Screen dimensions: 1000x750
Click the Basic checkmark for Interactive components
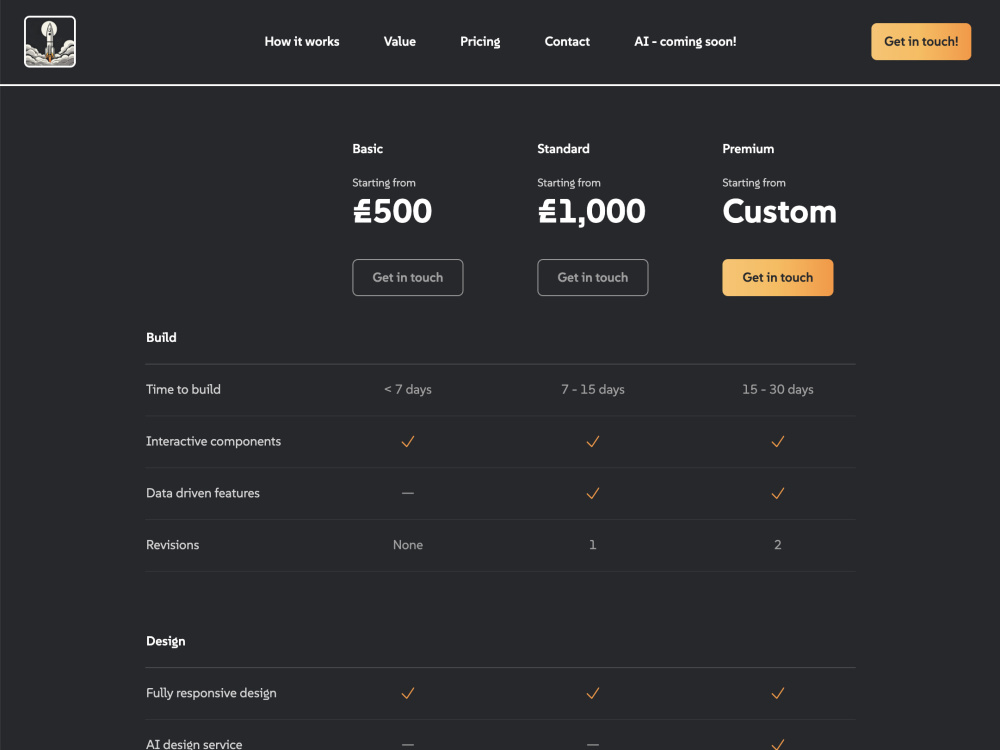tap(408, 441)
